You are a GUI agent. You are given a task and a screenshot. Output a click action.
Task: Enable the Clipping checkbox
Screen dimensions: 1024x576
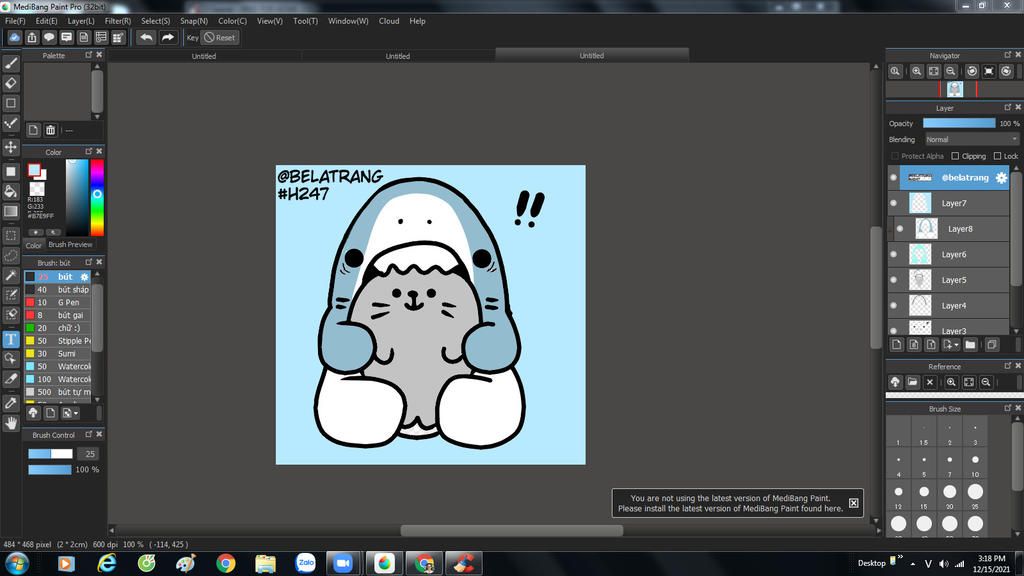[x=955, y=156]
